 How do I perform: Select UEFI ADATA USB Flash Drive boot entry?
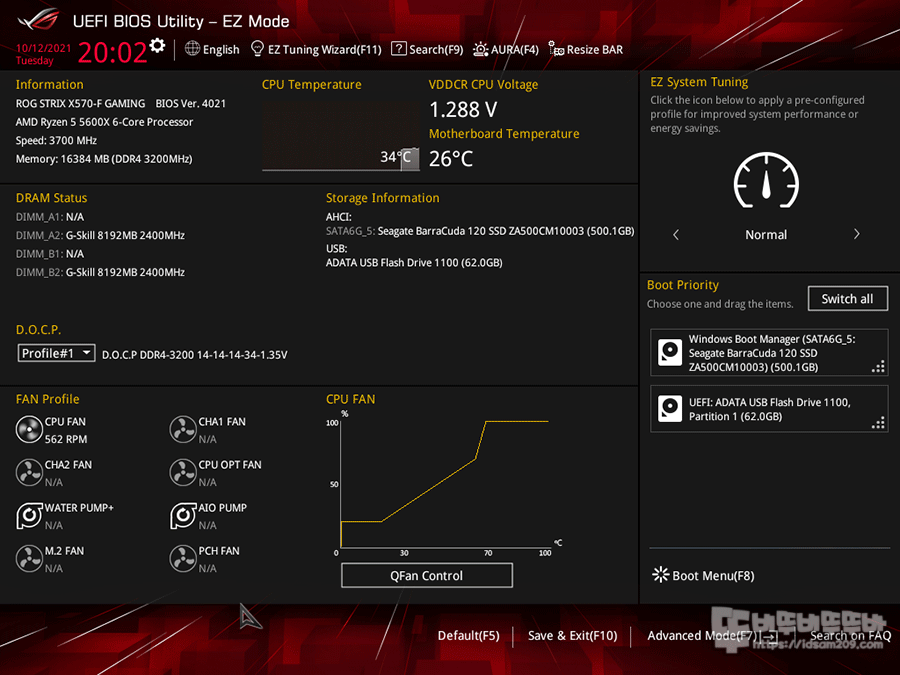click(x=769, y=409)
